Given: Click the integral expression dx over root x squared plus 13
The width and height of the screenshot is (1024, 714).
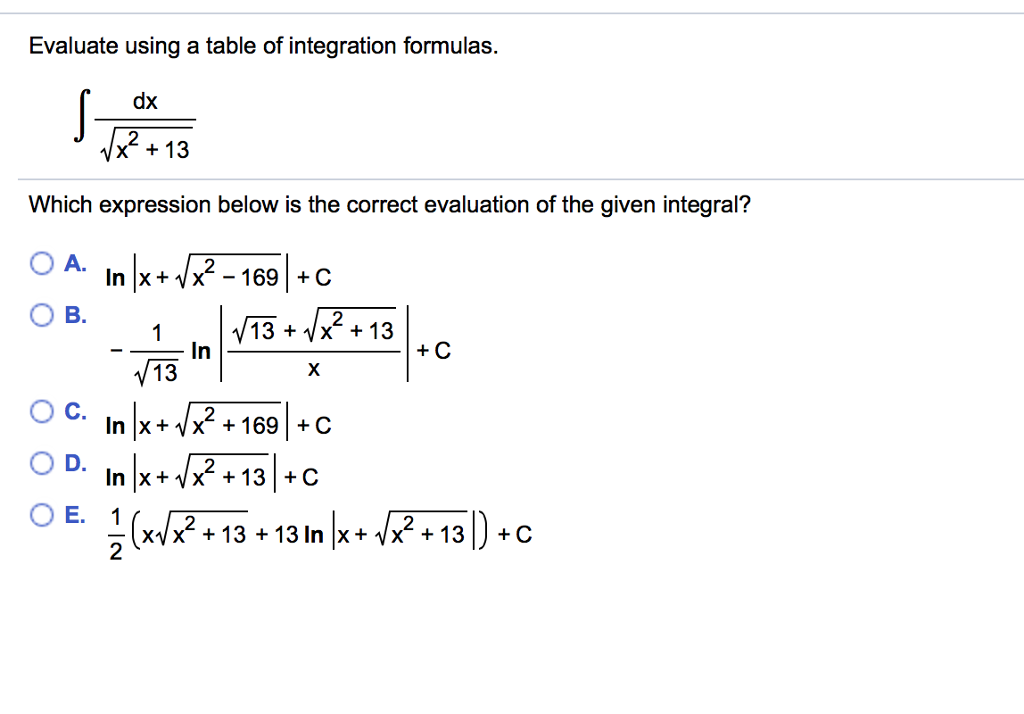Looking at the screenshot, I should [135, 121].
